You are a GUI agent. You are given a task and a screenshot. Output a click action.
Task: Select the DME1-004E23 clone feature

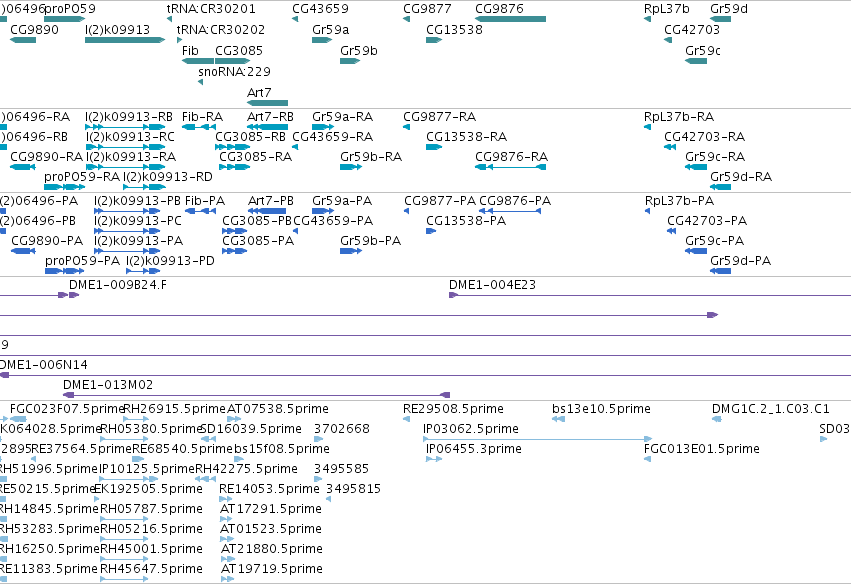point(650,295)
